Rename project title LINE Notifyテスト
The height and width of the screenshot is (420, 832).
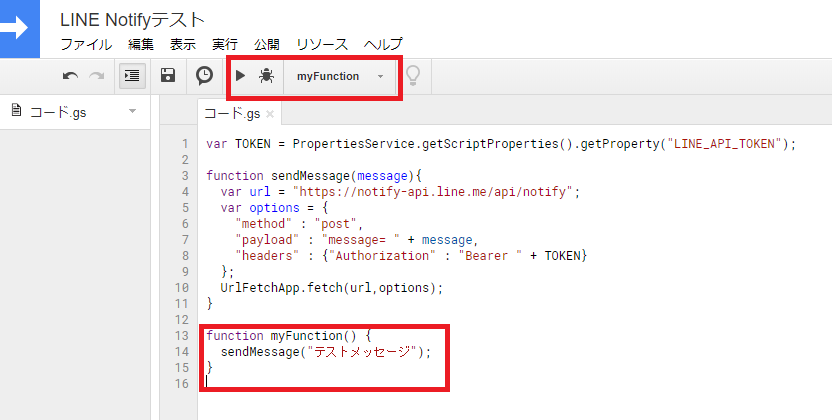pyautogui.click(x=132, y=20)
